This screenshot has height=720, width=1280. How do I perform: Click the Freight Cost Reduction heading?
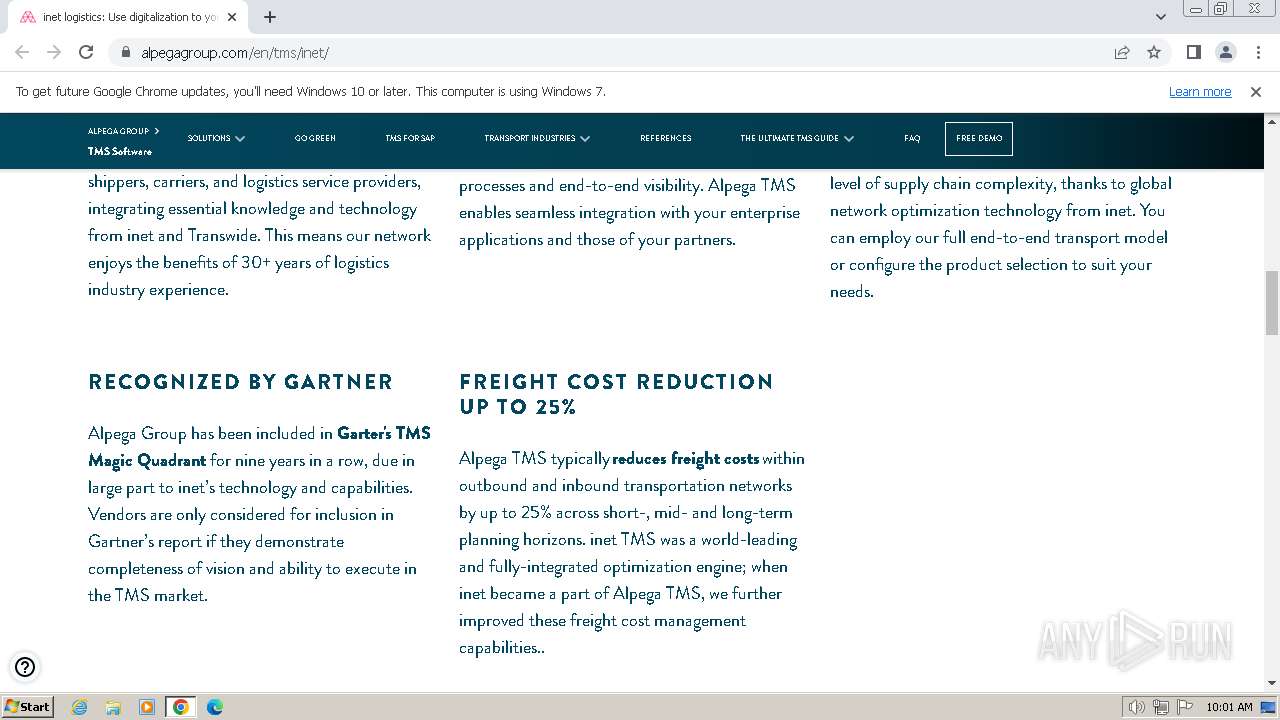[x=616, y=394]
